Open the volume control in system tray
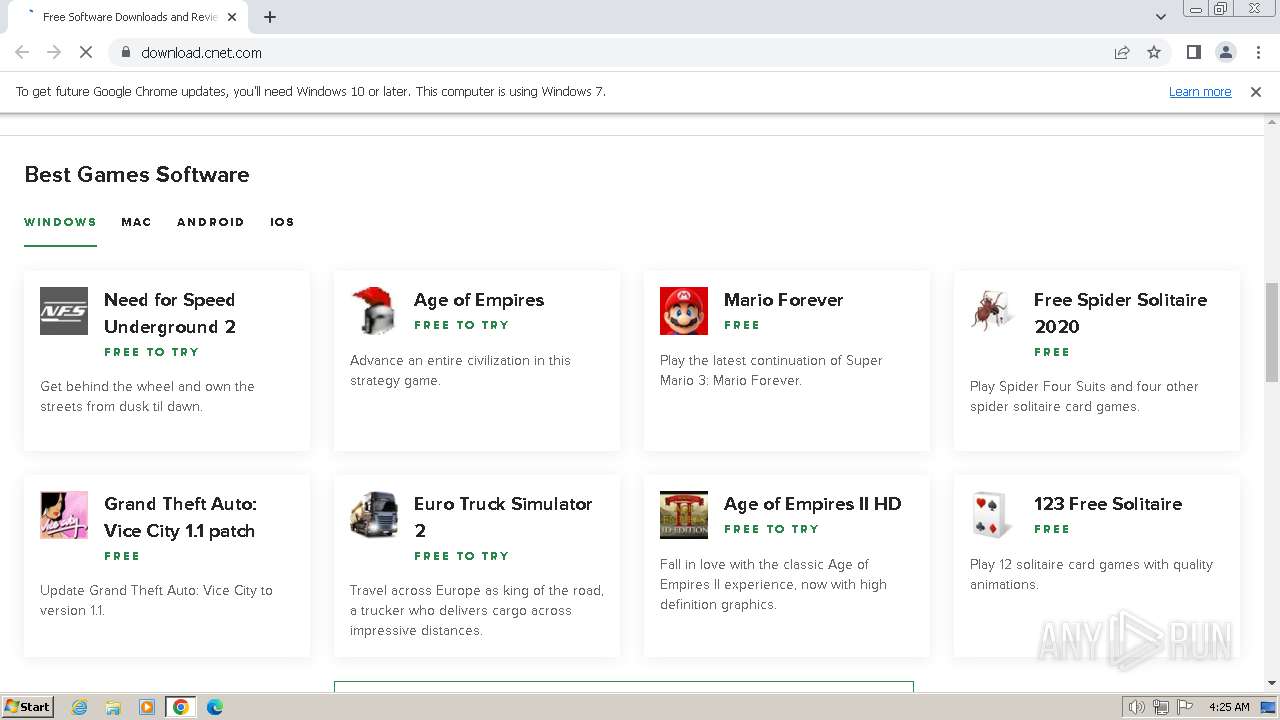The height and width of the screenshot is (720, 1280). [1137, 707]
